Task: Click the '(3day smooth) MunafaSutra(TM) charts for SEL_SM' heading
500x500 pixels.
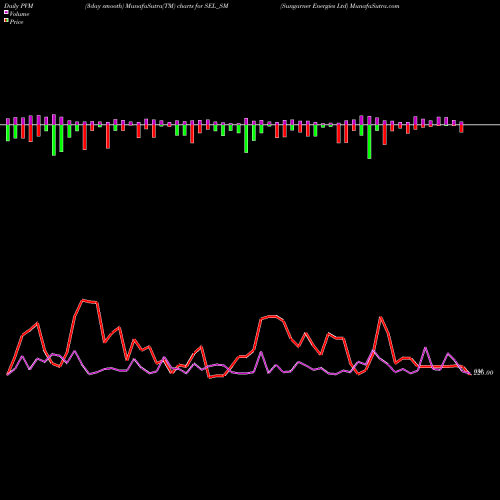Action: 157,6
